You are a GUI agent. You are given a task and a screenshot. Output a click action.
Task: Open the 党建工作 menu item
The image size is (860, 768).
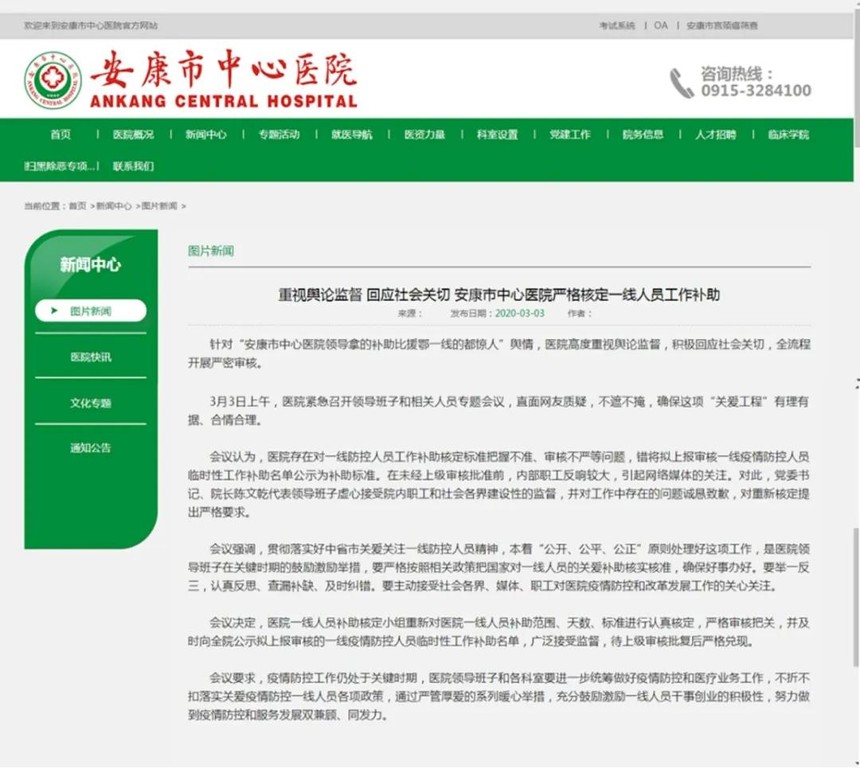(x=570, y=134)
